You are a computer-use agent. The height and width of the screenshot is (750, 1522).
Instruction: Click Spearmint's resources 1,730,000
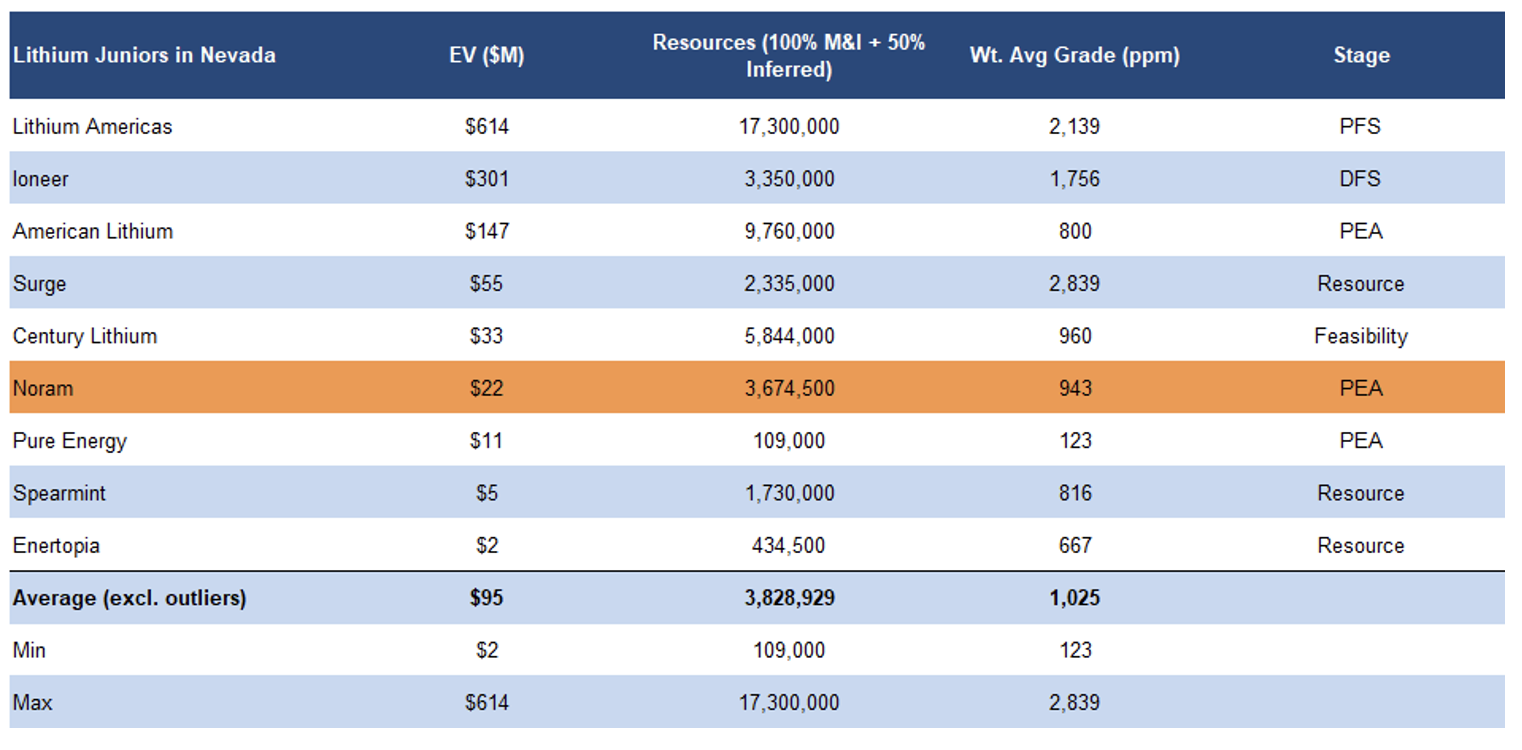click(789, 493)
